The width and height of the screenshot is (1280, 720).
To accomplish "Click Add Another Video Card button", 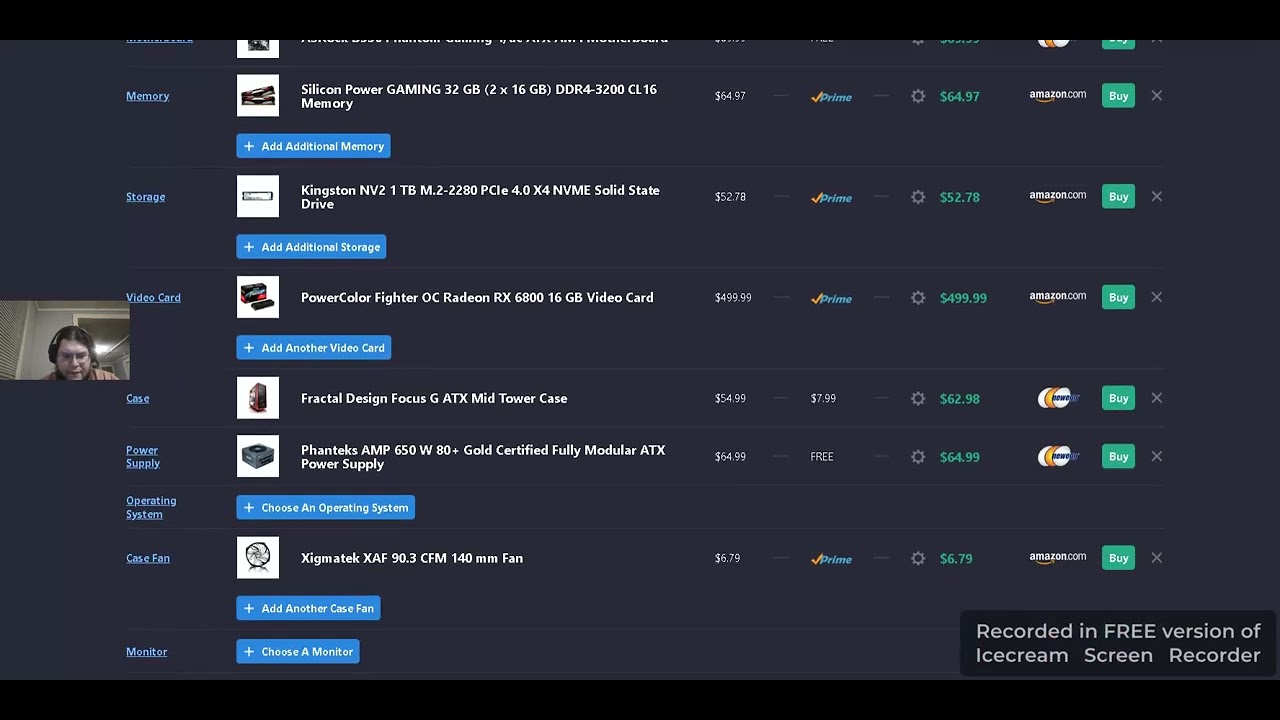I will [x=313, y=348].
